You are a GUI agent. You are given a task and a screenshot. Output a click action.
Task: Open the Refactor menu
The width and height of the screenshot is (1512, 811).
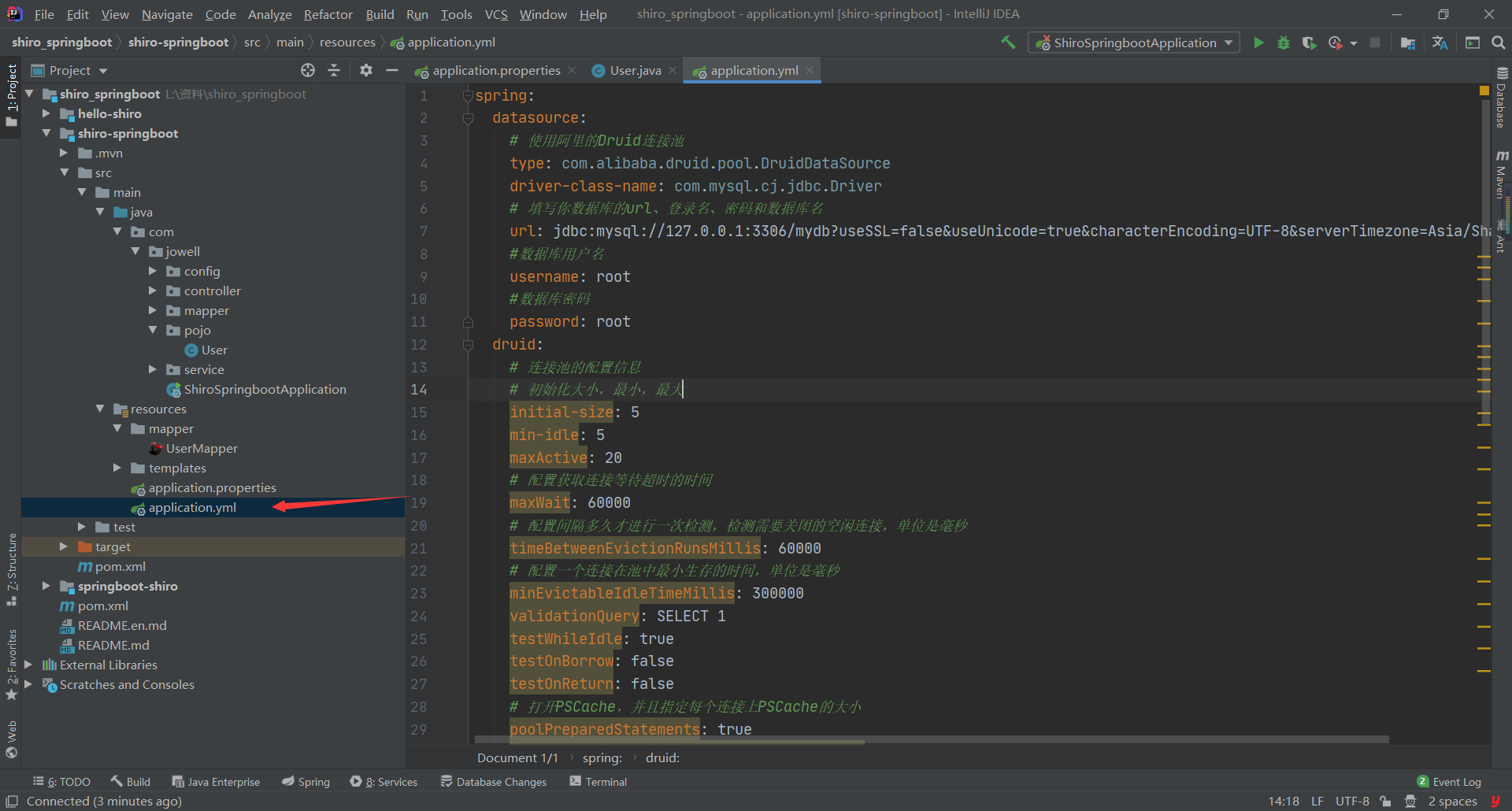pyautogui.click(x=328, y=14)
